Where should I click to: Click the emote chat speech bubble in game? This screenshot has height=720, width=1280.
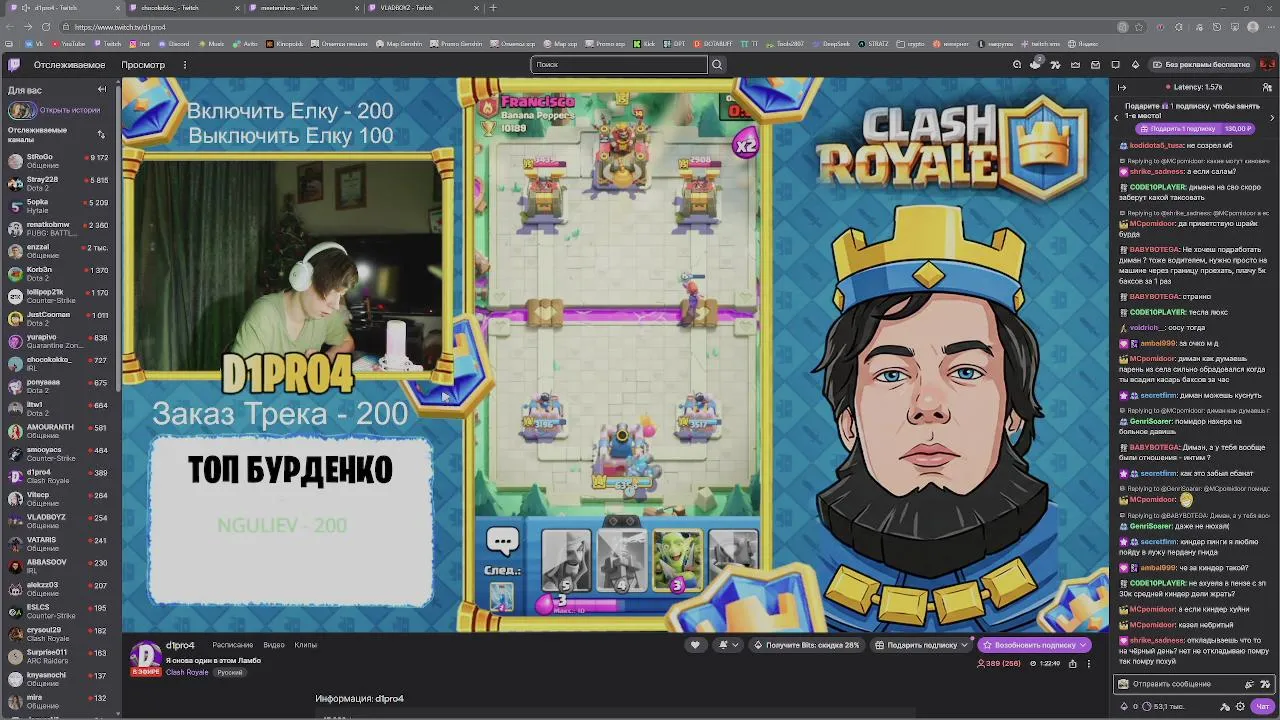point(502,542)
